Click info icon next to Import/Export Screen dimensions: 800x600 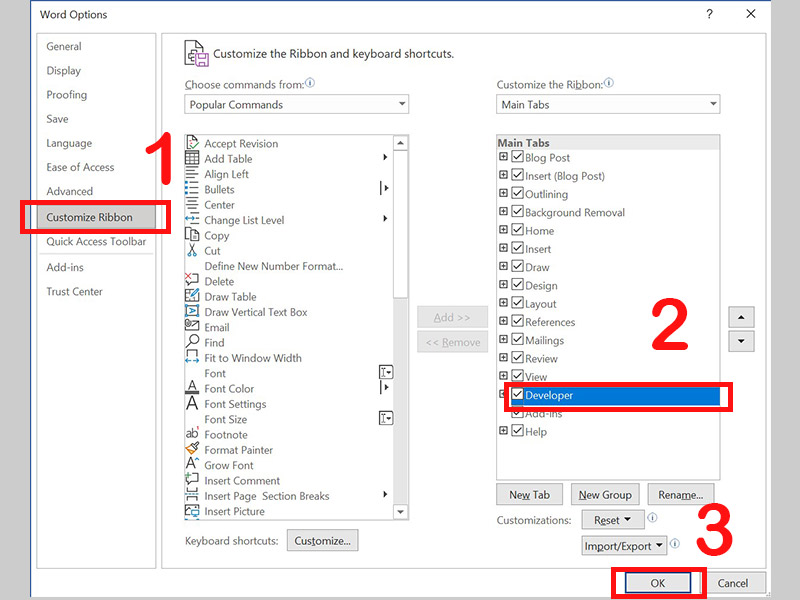click(x=674, y=543)
